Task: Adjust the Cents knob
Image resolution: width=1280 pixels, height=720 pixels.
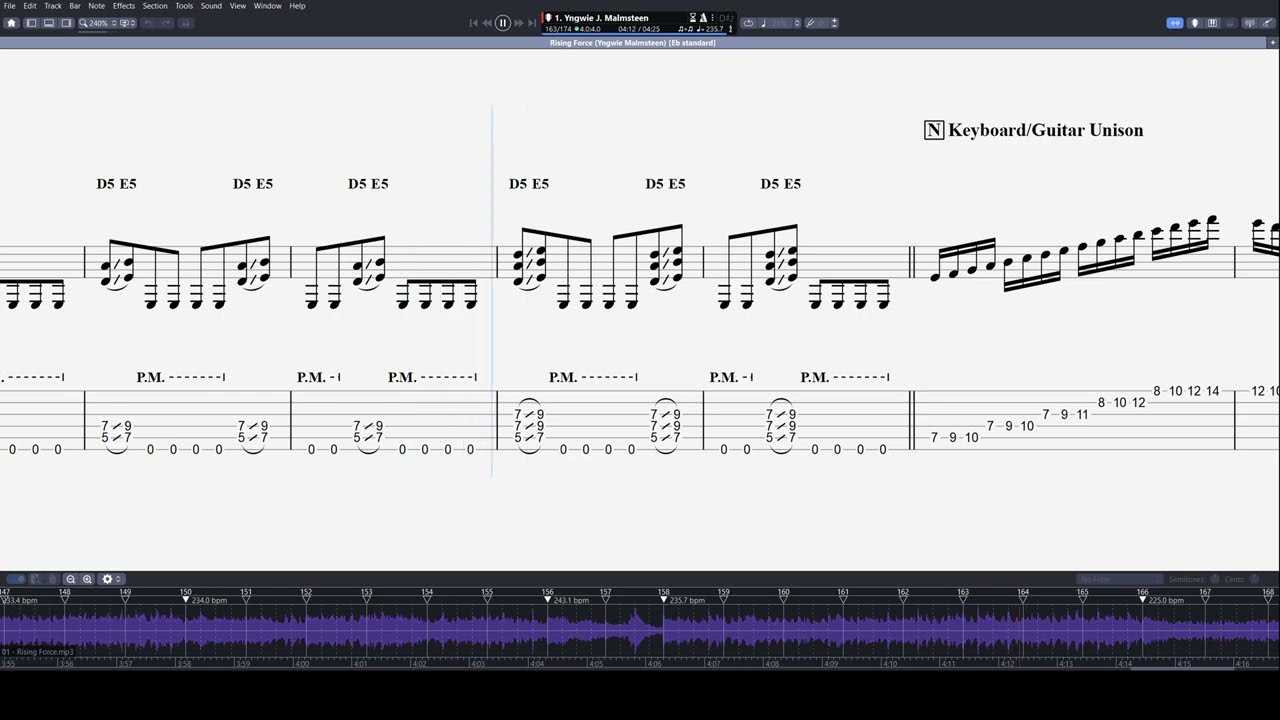Action: click(1254, 579)
